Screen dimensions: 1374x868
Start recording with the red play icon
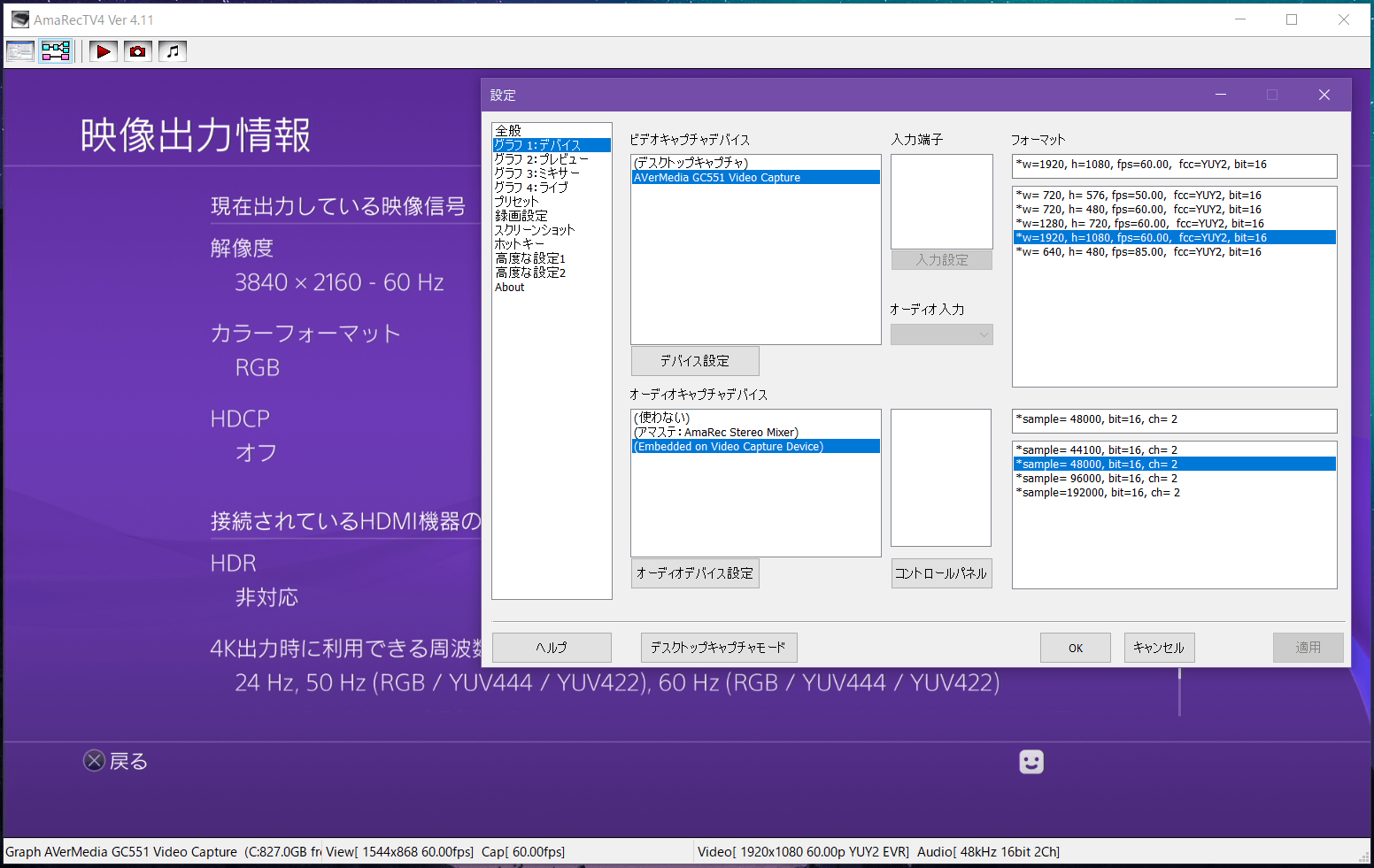click(x=104, y=51)
